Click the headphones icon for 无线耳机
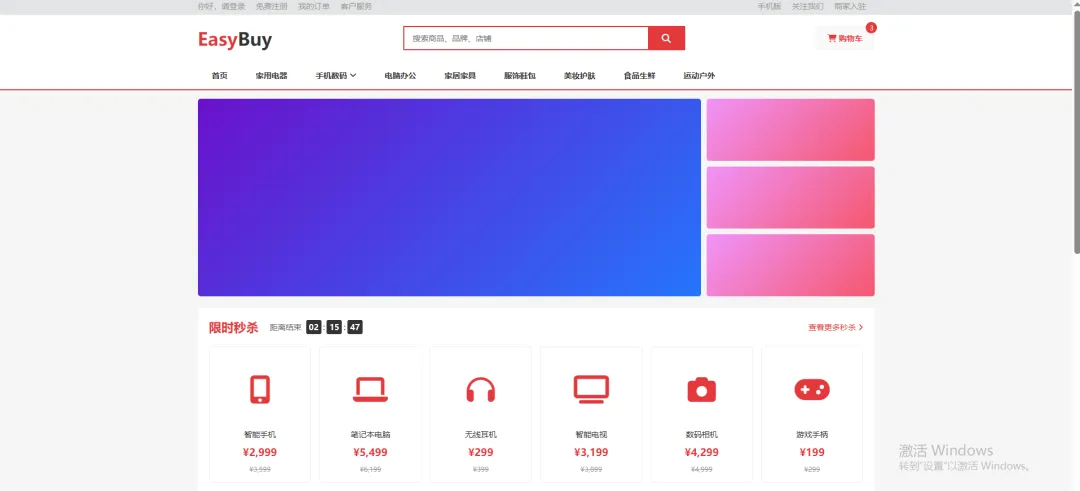 click(481, 390)
